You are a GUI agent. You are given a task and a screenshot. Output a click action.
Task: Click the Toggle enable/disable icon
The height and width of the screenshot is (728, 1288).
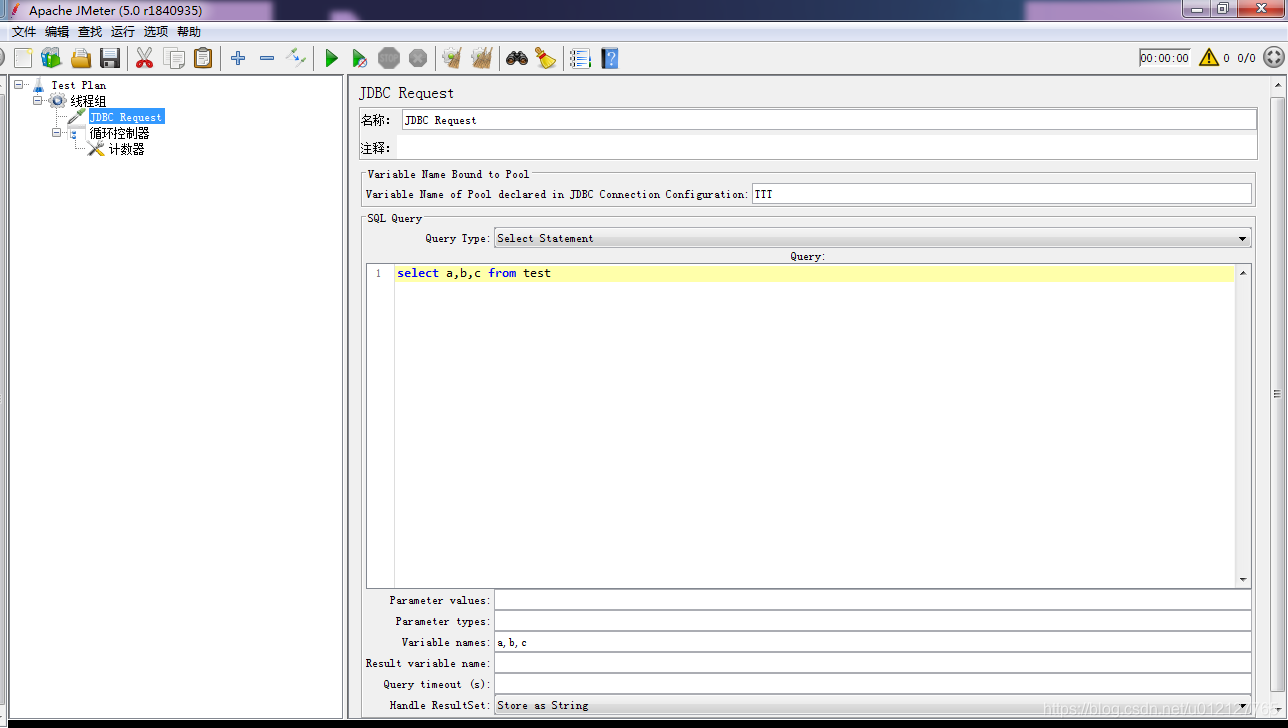296,58
